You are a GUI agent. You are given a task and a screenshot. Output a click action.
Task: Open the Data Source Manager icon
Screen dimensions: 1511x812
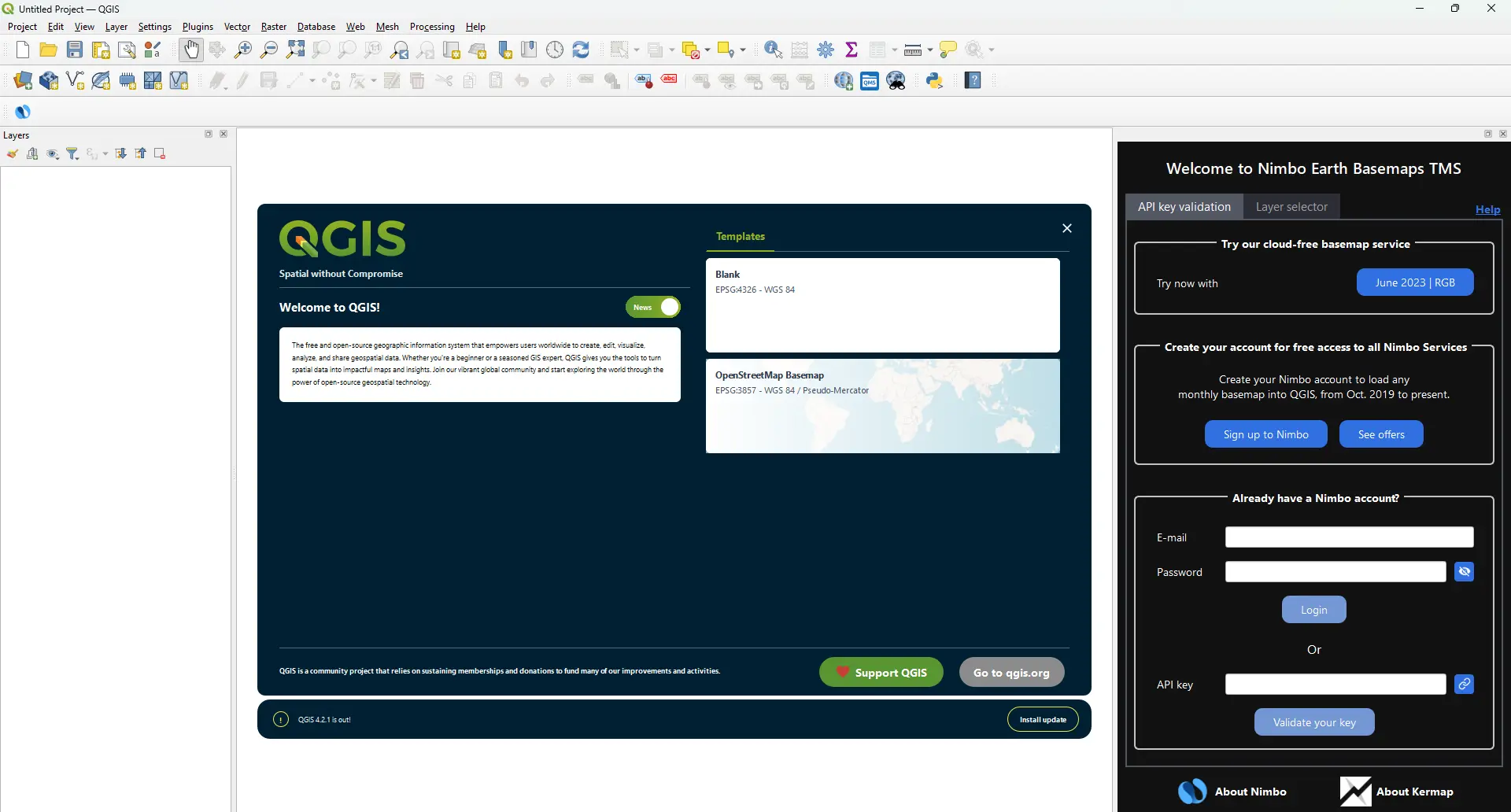(x=23, y=80)
